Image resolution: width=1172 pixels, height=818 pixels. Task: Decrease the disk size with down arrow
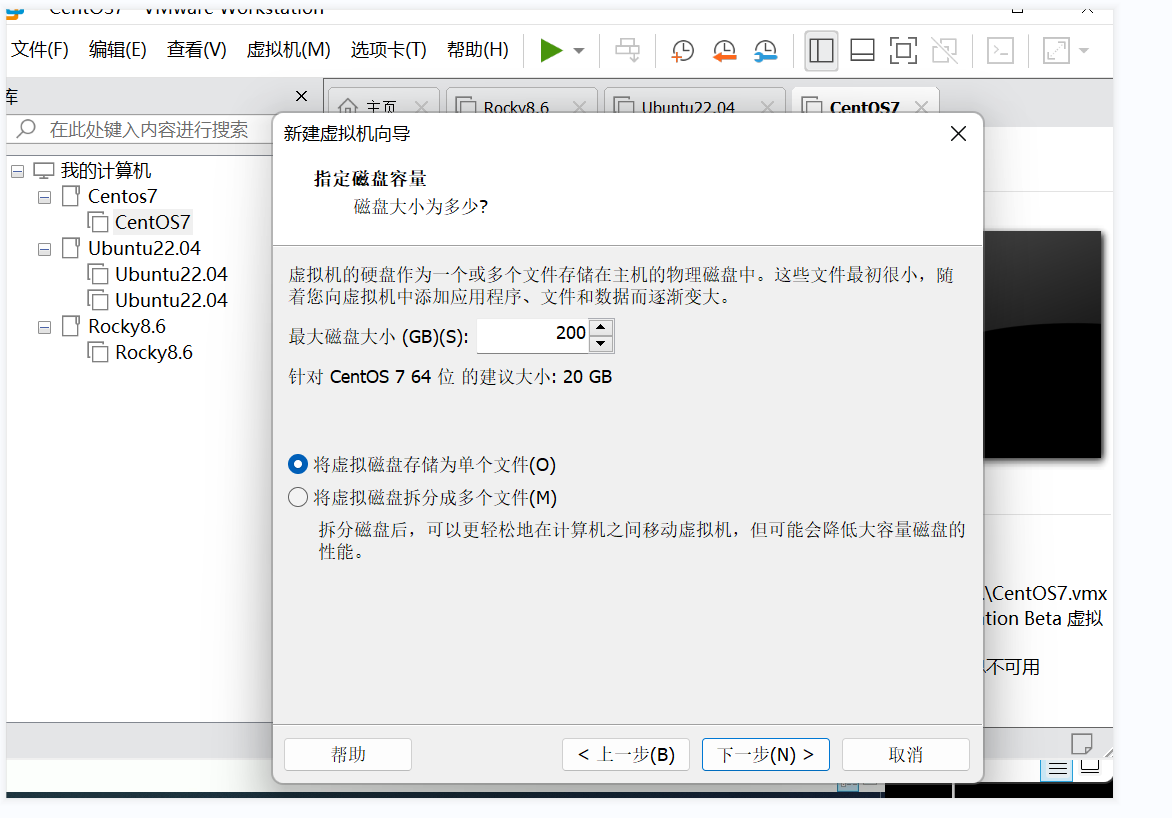point(601,343)
